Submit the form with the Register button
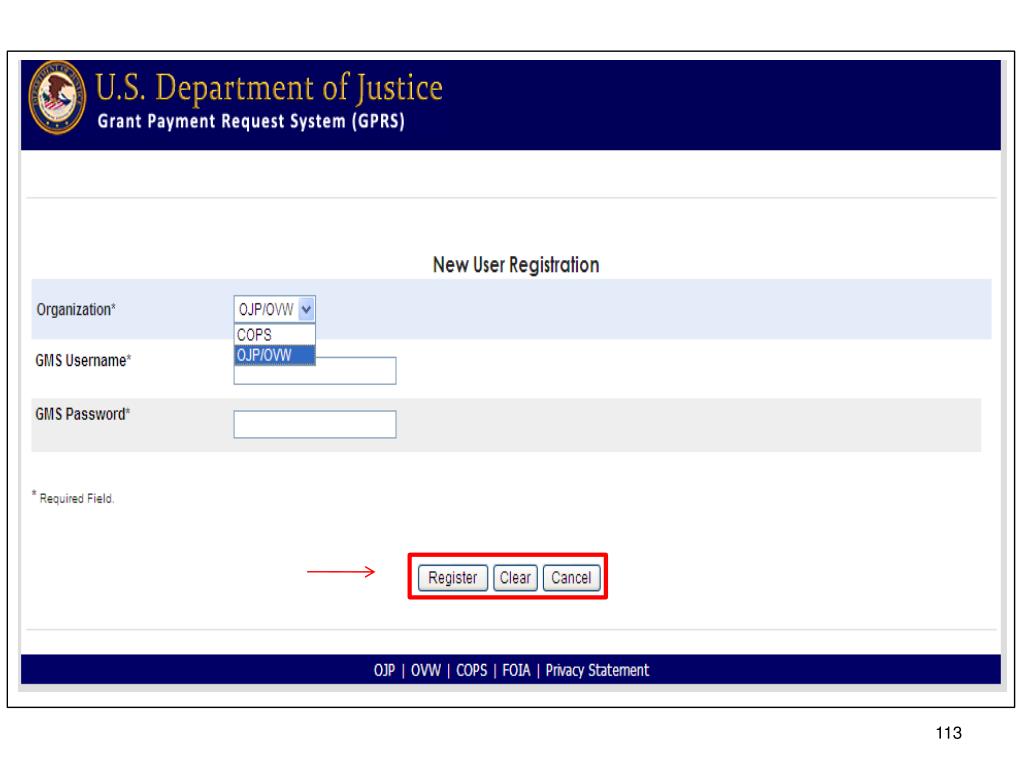 (453, 578)
